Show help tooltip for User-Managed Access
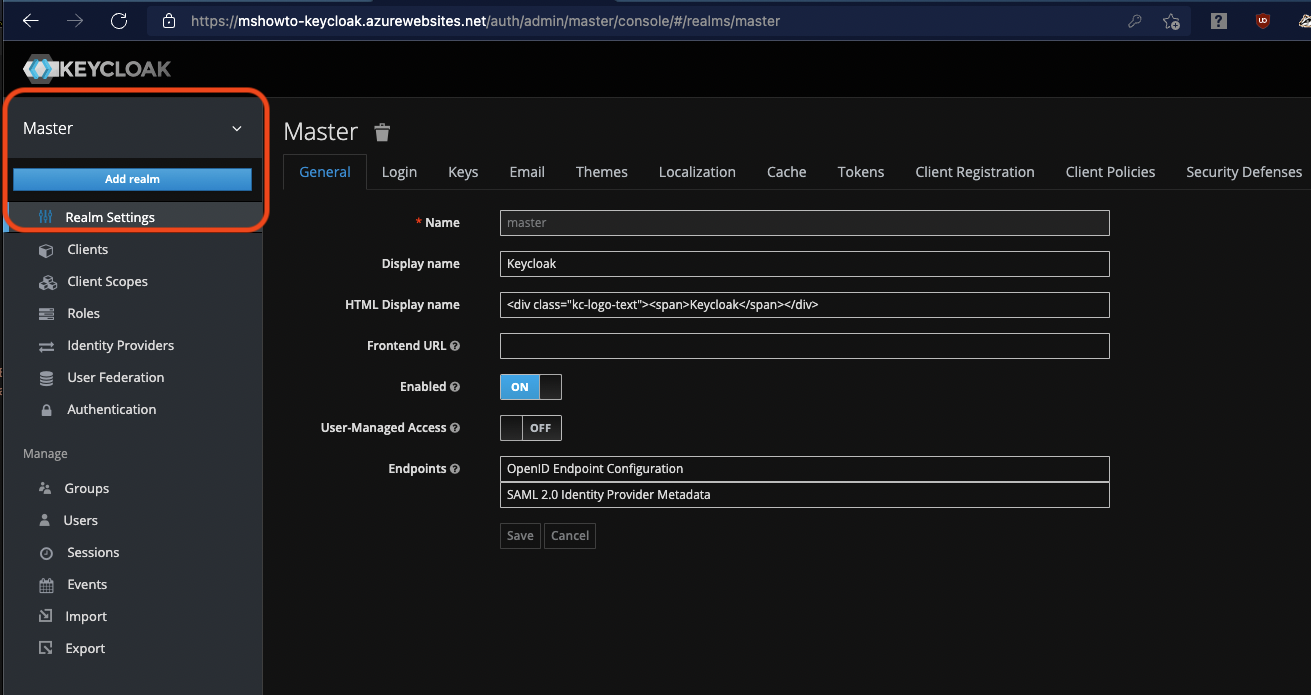The image size is (1311, 695). [455, 428]
